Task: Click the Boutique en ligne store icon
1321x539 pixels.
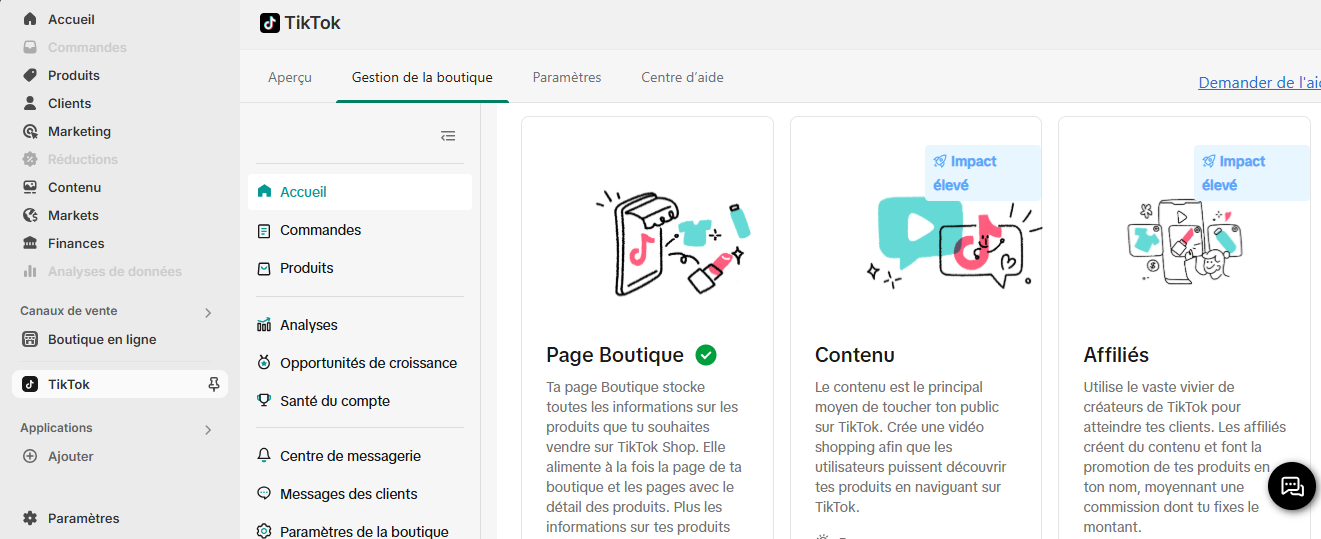Action: 30,339
